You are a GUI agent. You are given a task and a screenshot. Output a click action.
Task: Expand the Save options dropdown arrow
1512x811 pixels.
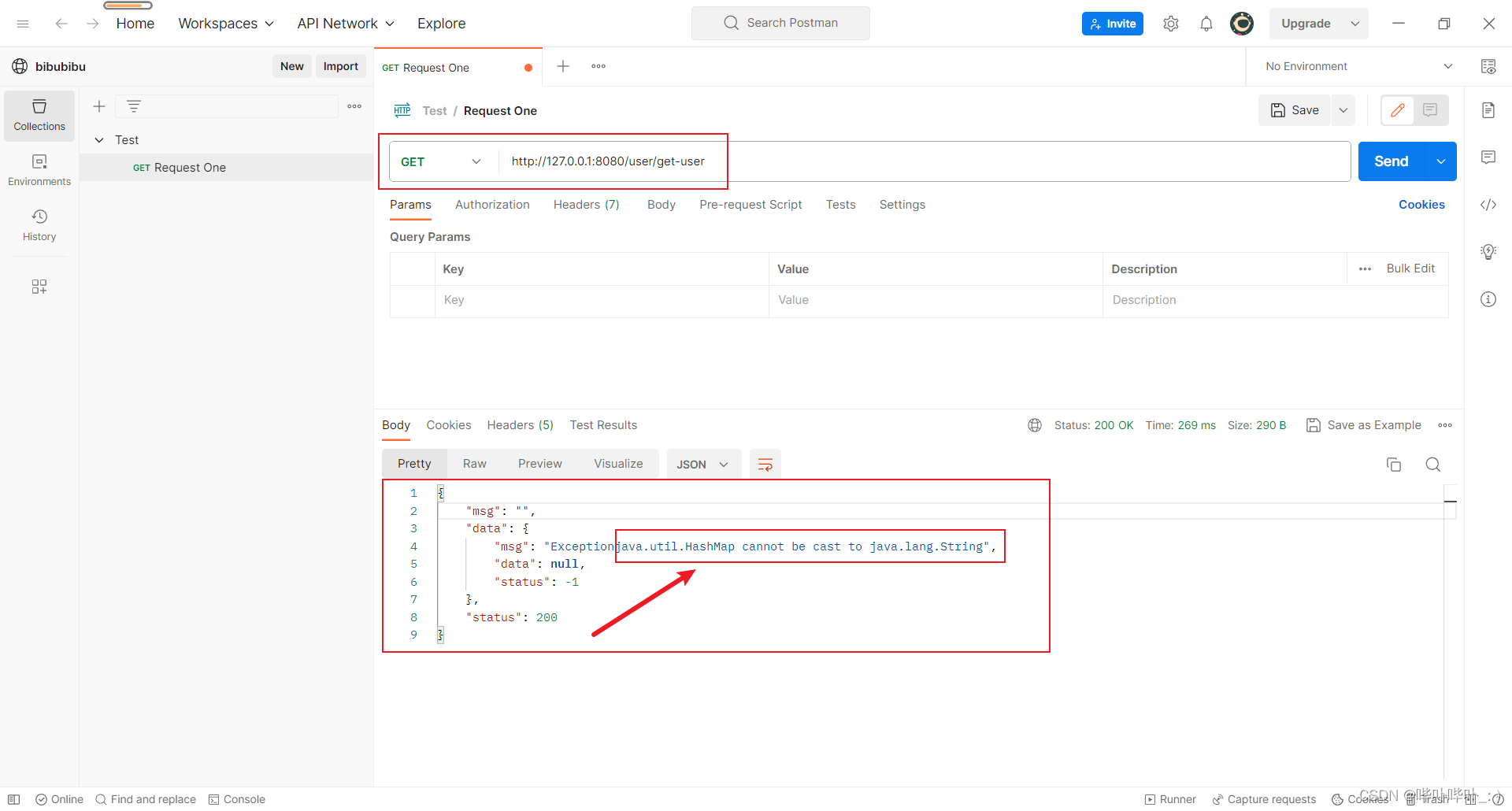tap(1343, 110)
